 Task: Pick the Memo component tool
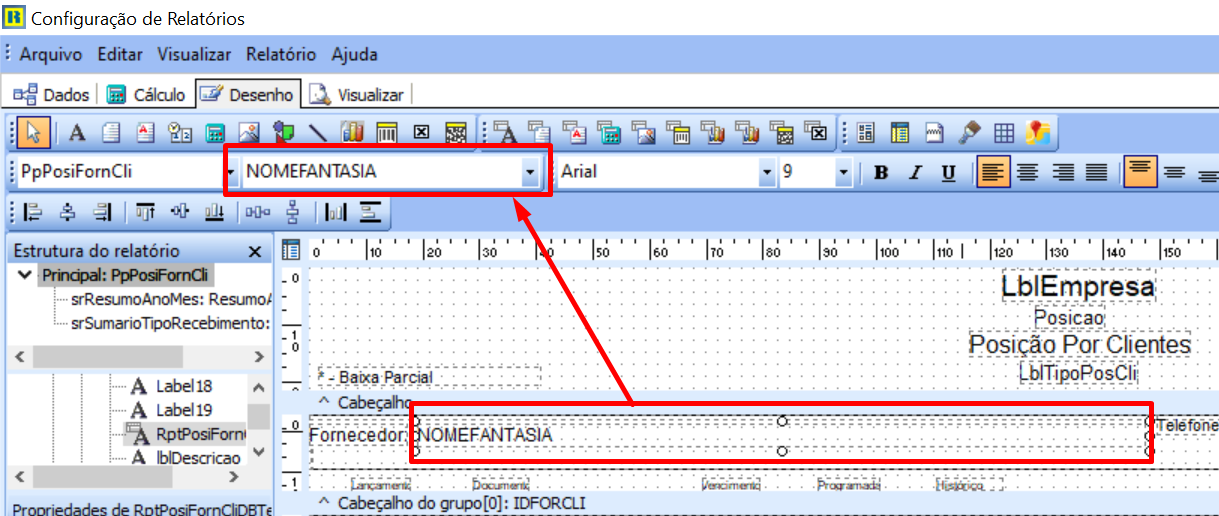point(111,131)
